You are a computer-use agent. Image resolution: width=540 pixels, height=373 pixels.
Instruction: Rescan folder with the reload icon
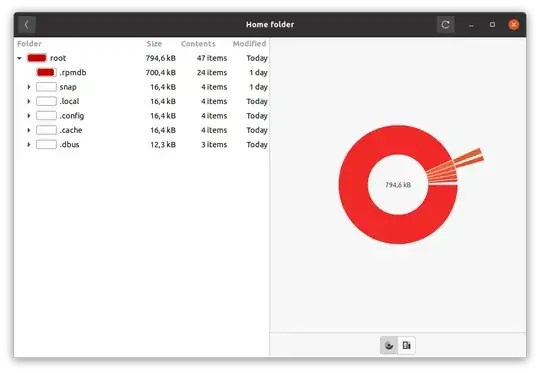click(445, 25)
